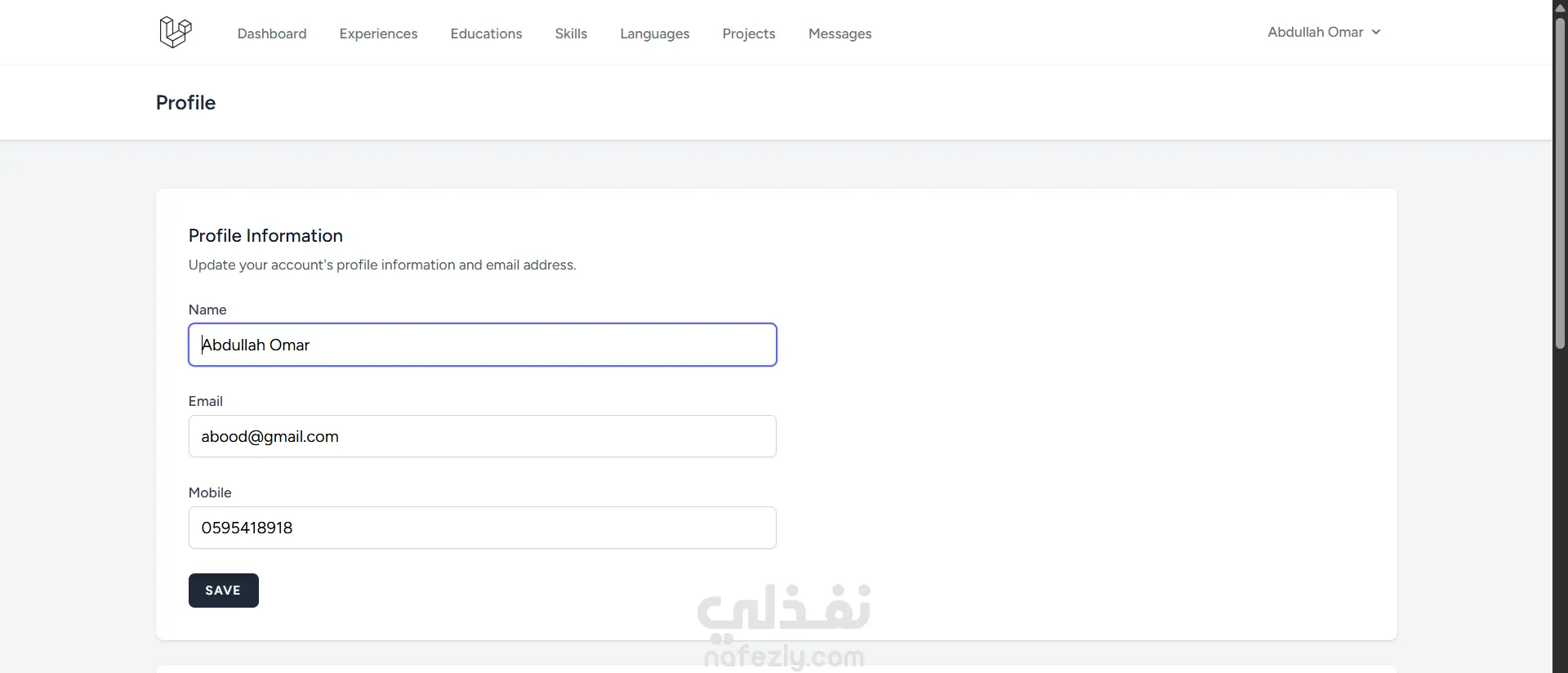Click the Email field label
1568x673 pixels.
(205, 401)
